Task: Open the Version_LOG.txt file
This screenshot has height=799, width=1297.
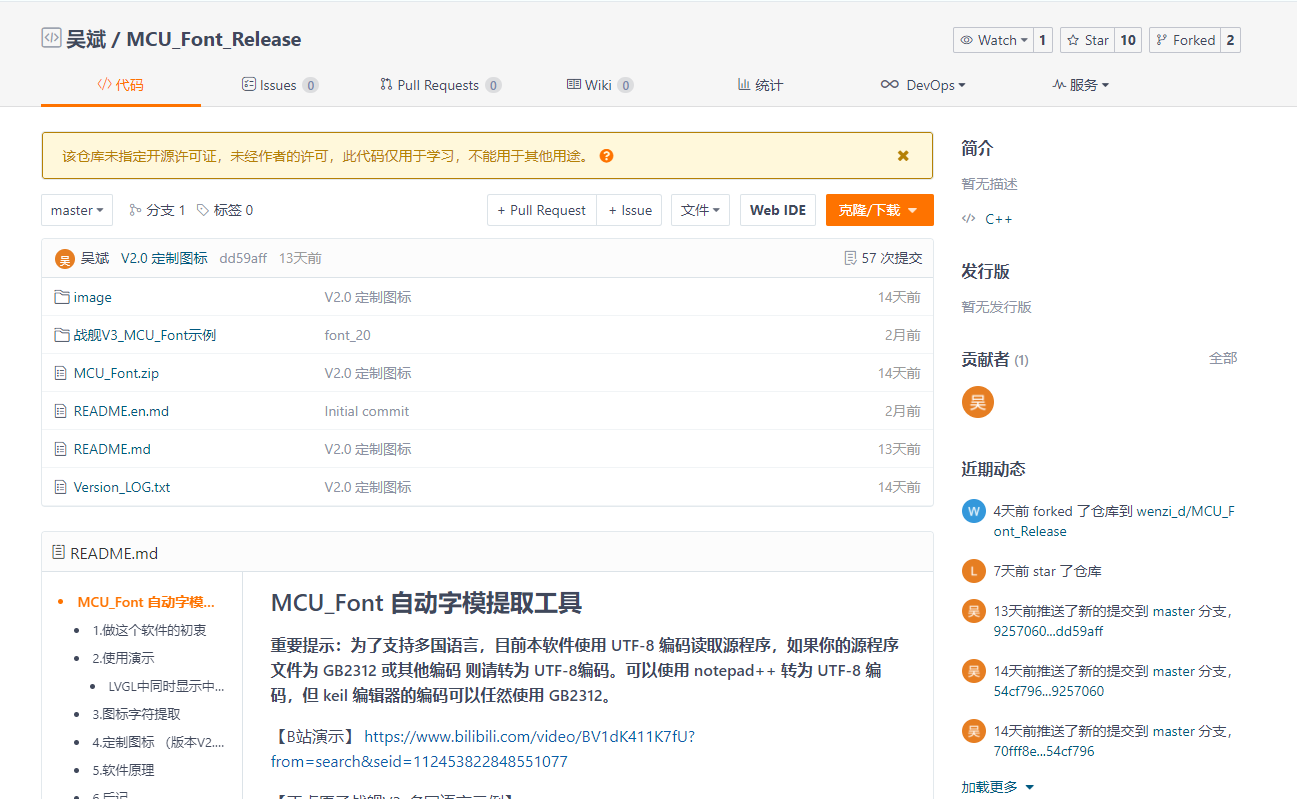Action: point(122,487)
